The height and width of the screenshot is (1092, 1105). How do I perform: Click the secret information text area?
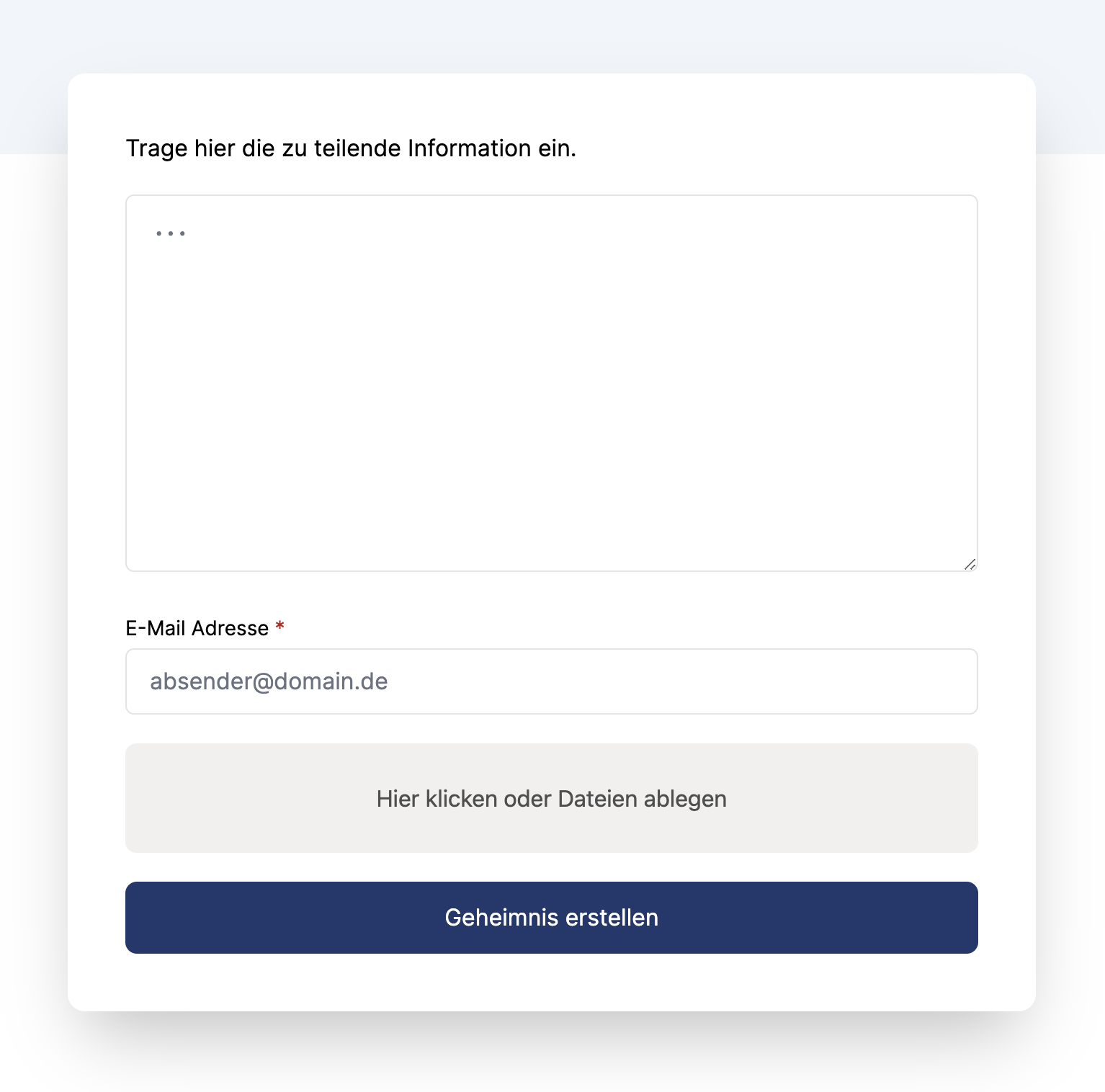pos(551,382)
